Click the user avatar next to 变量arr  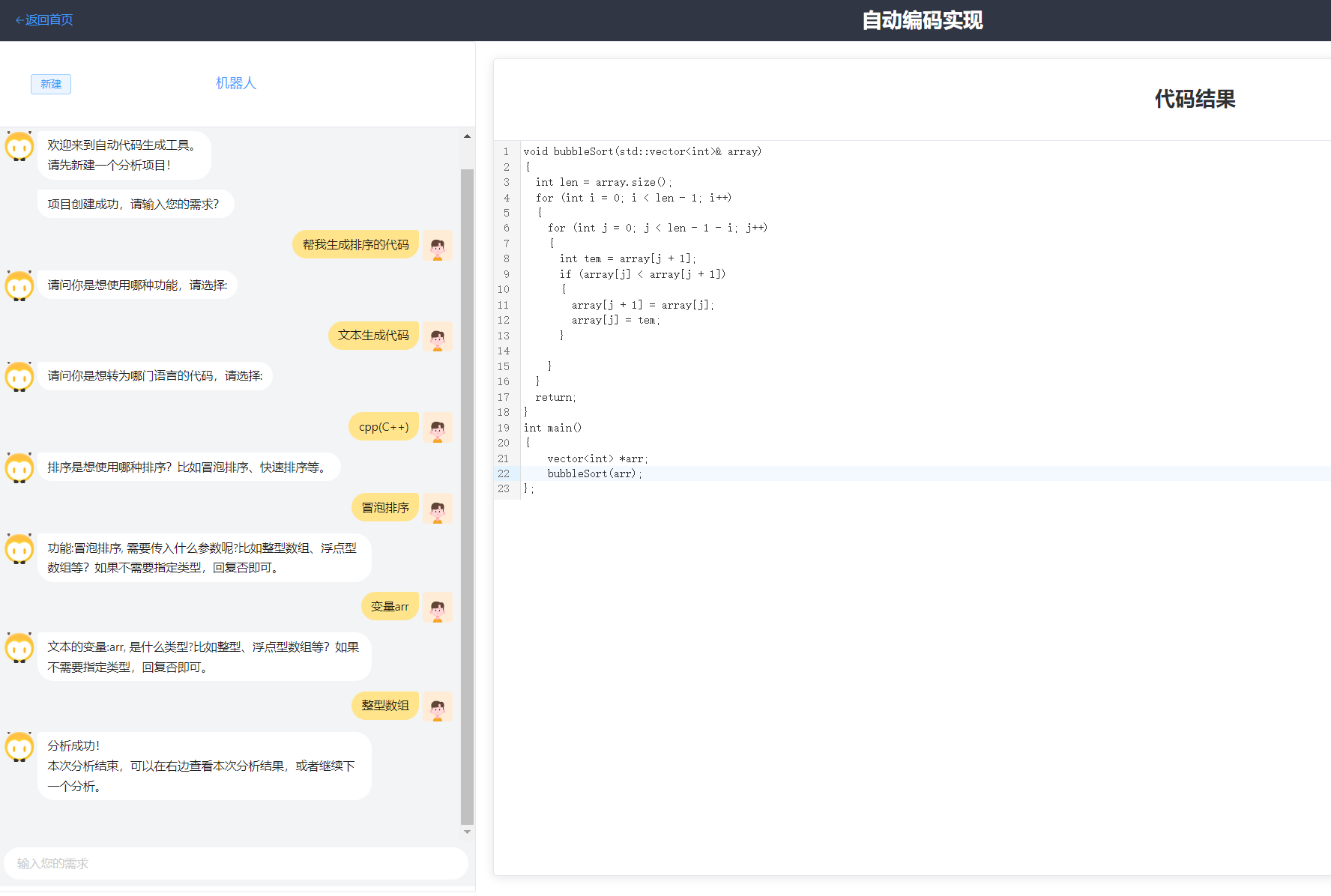(x=438, y=608)
